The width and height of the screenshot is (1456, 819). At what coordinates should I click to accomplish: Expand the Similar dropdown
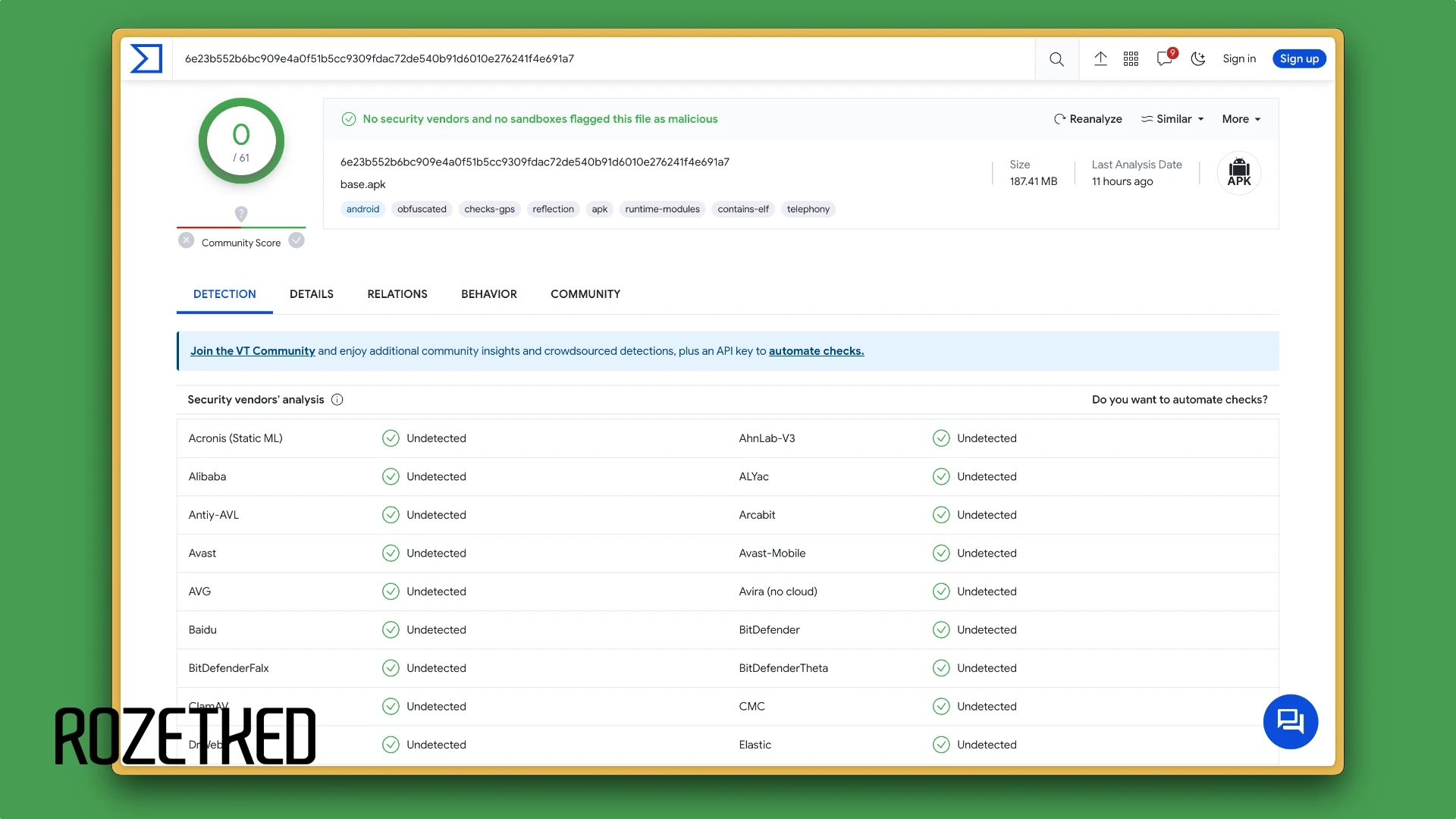click(x=1172, y=119)
